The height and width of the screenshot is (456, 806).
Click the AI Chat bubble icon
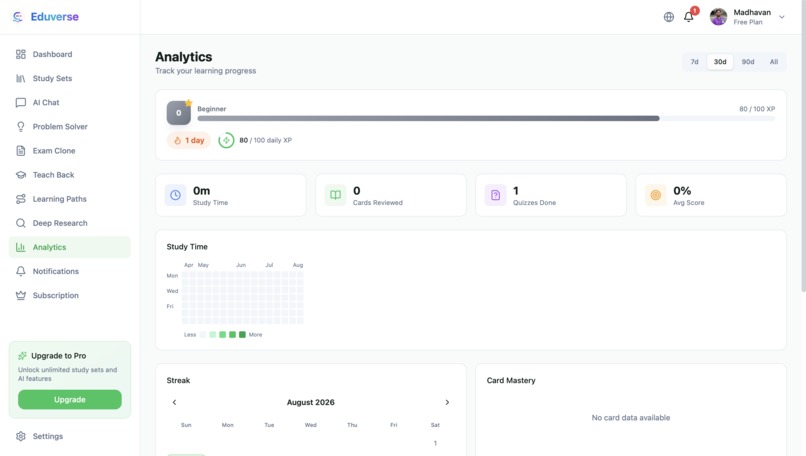(x=21, y=102)
